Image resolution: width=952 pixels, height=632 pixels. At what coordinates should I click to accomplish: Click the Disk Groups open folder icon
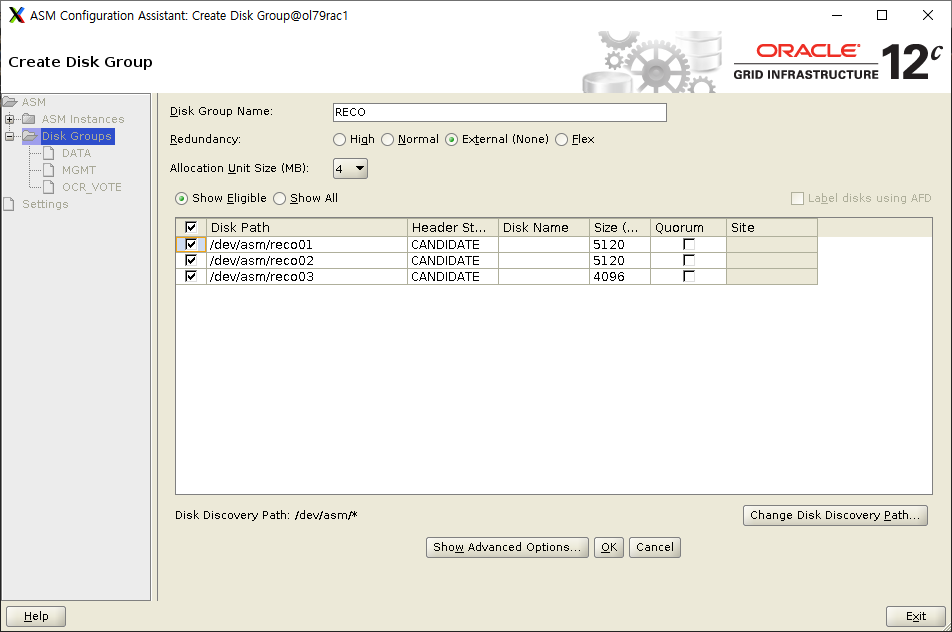(x=30, y=135)
